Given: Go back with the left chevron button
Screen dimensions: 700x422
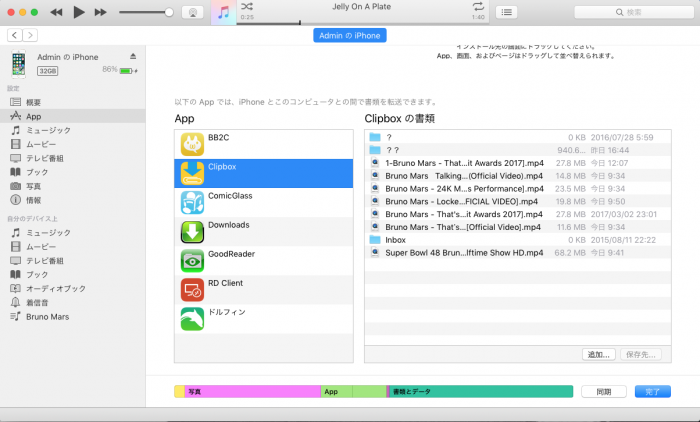Looking at the screenshot, I should tap(15, 35).
